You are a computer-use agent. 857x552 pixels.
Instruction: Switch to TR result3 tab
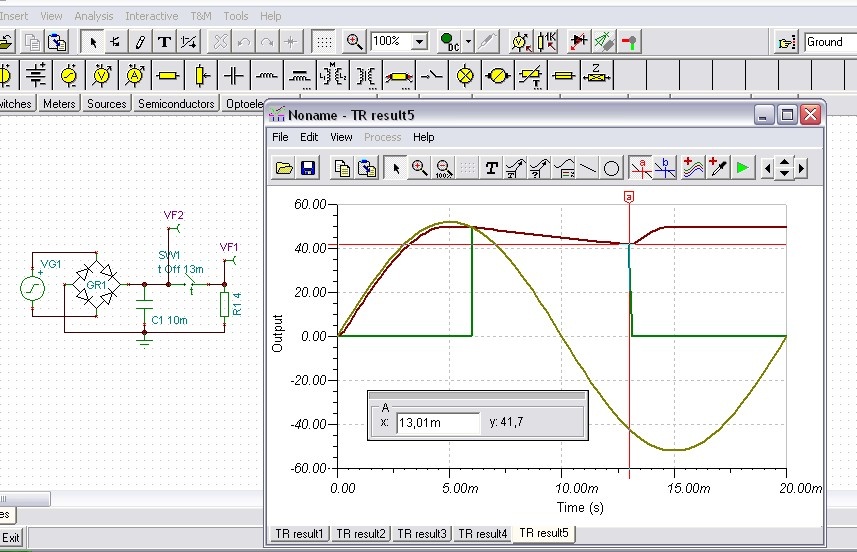click(421, 533)
